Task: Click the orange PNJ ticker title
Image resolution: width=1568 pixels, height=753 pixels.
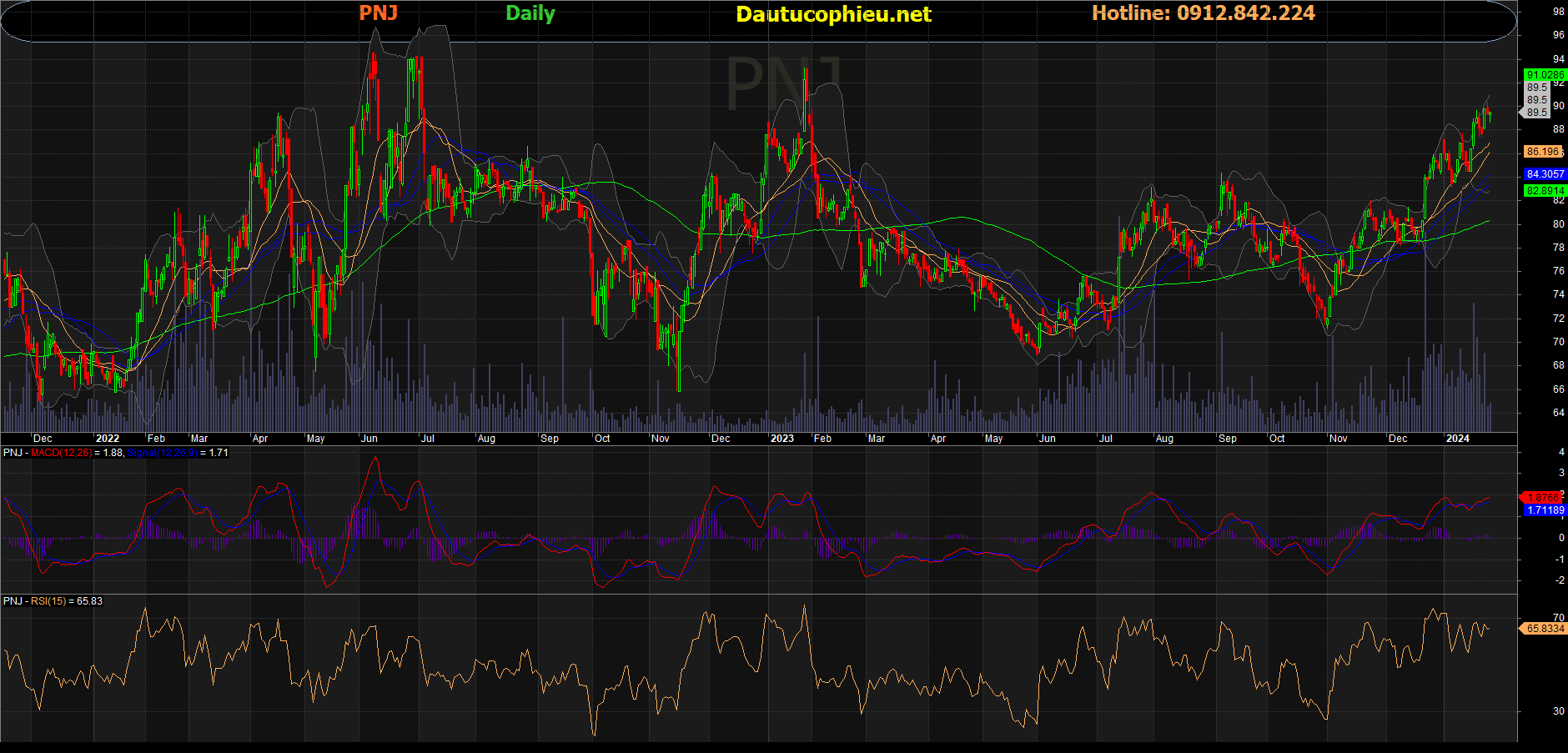Action: click(378, 13)
